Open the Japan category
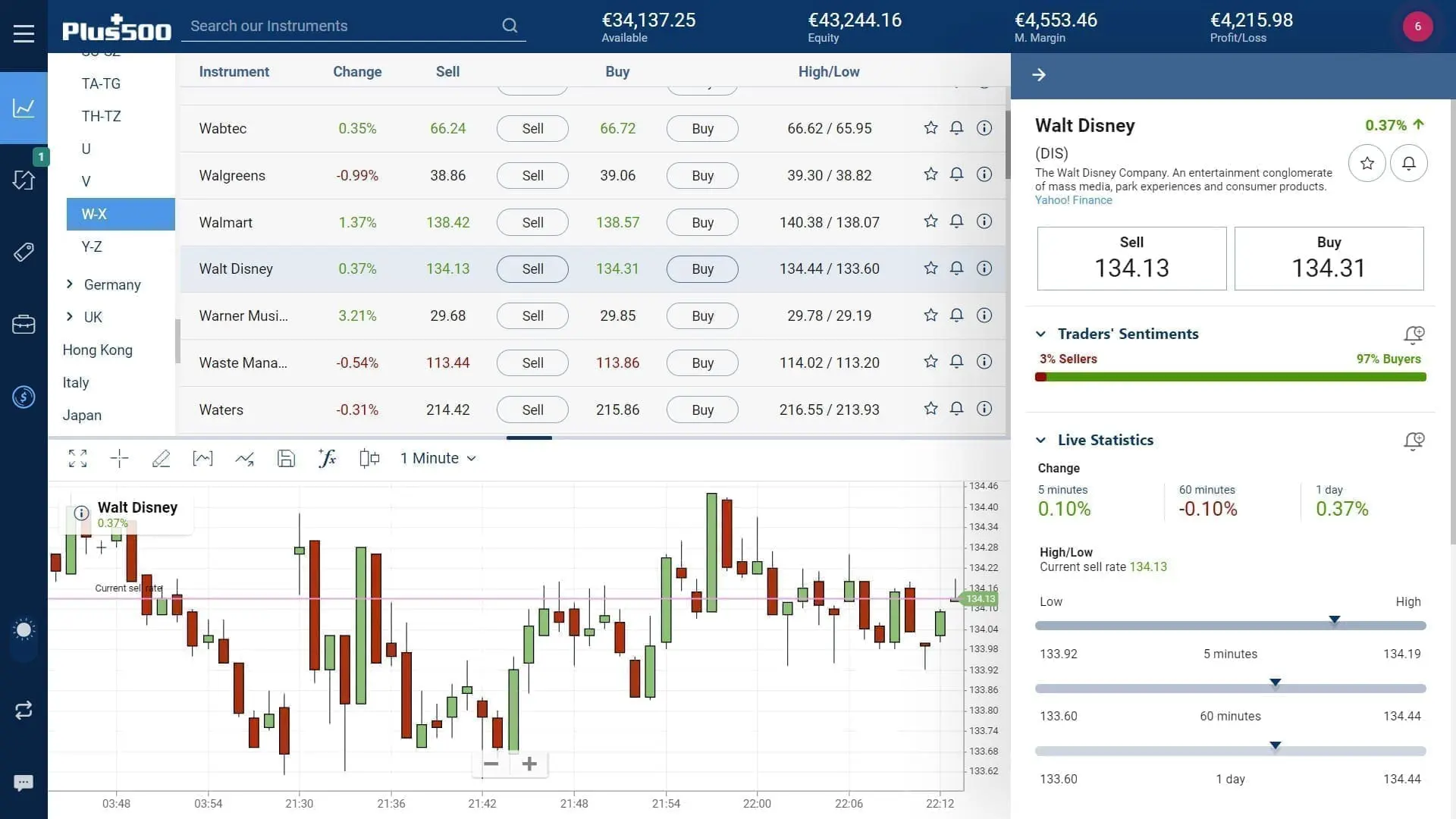The image size is (1456, 819). click(82, 415)
